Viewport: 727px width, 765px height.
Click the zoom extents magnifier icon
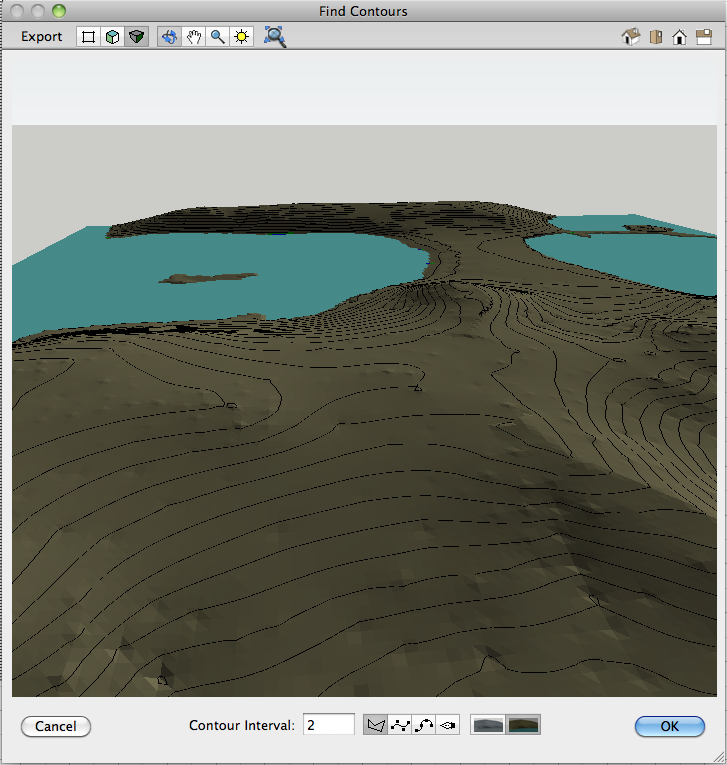click(x=275, y=37)
